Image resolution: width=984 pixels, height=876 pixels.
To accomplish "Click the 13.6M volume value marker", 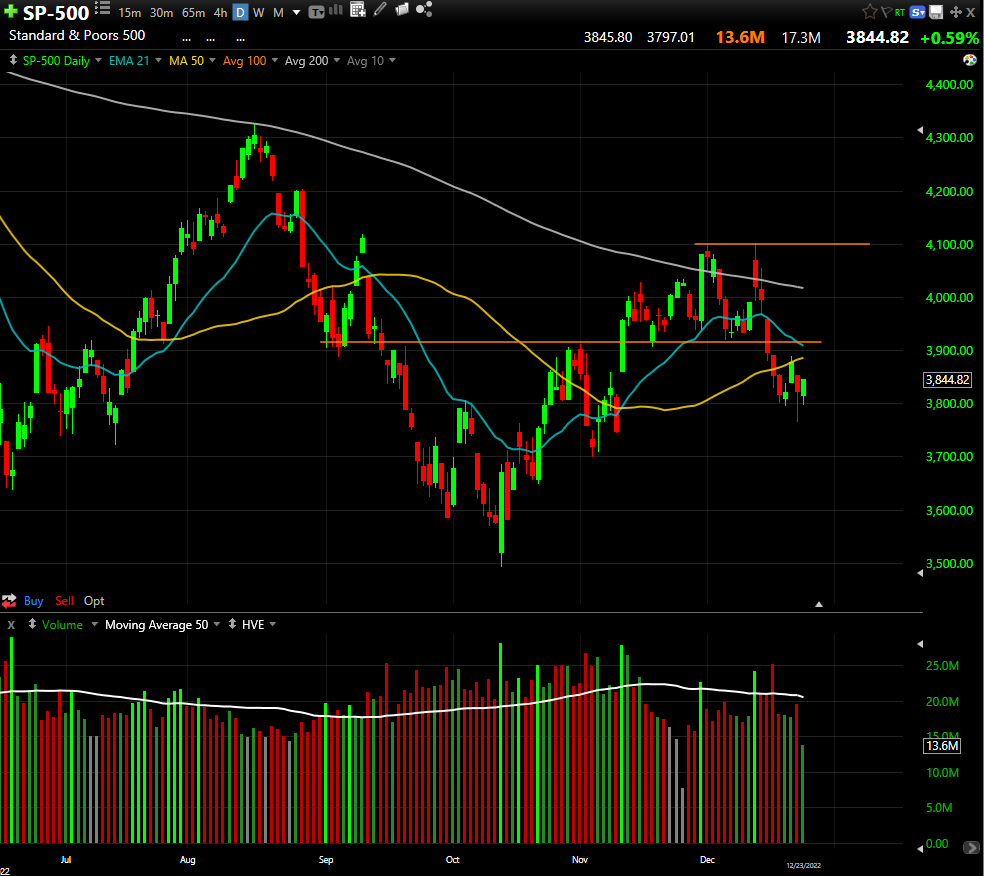I will pos(943,745).
